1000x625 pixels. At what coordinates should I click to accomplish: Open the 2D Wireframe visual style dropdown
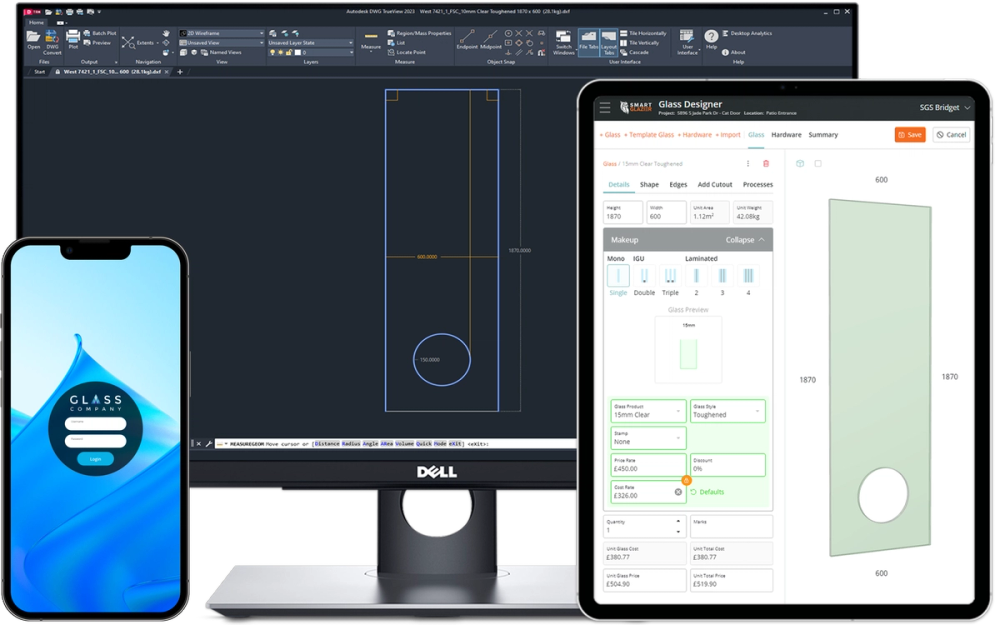coord(262,33)
